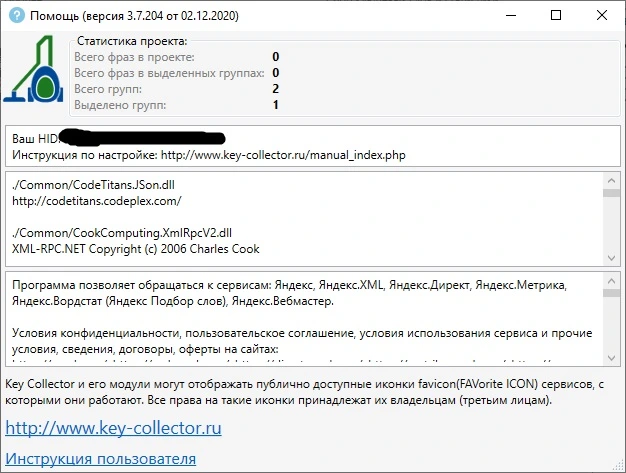Screen dimensions: 626x473
Task: Click the manual_index.php instruction URL text
Action: (283, 155)
